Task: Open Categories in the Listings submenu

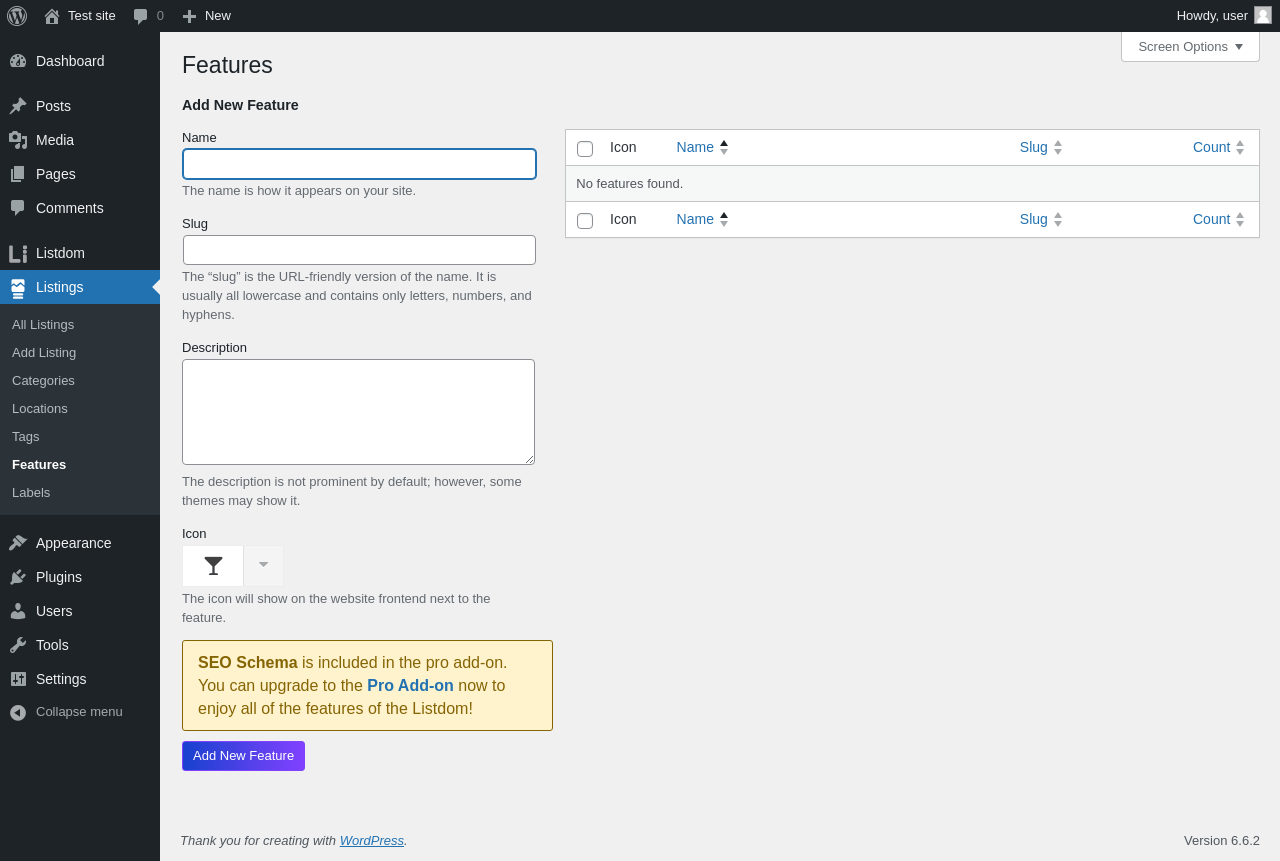Action: 43,381
